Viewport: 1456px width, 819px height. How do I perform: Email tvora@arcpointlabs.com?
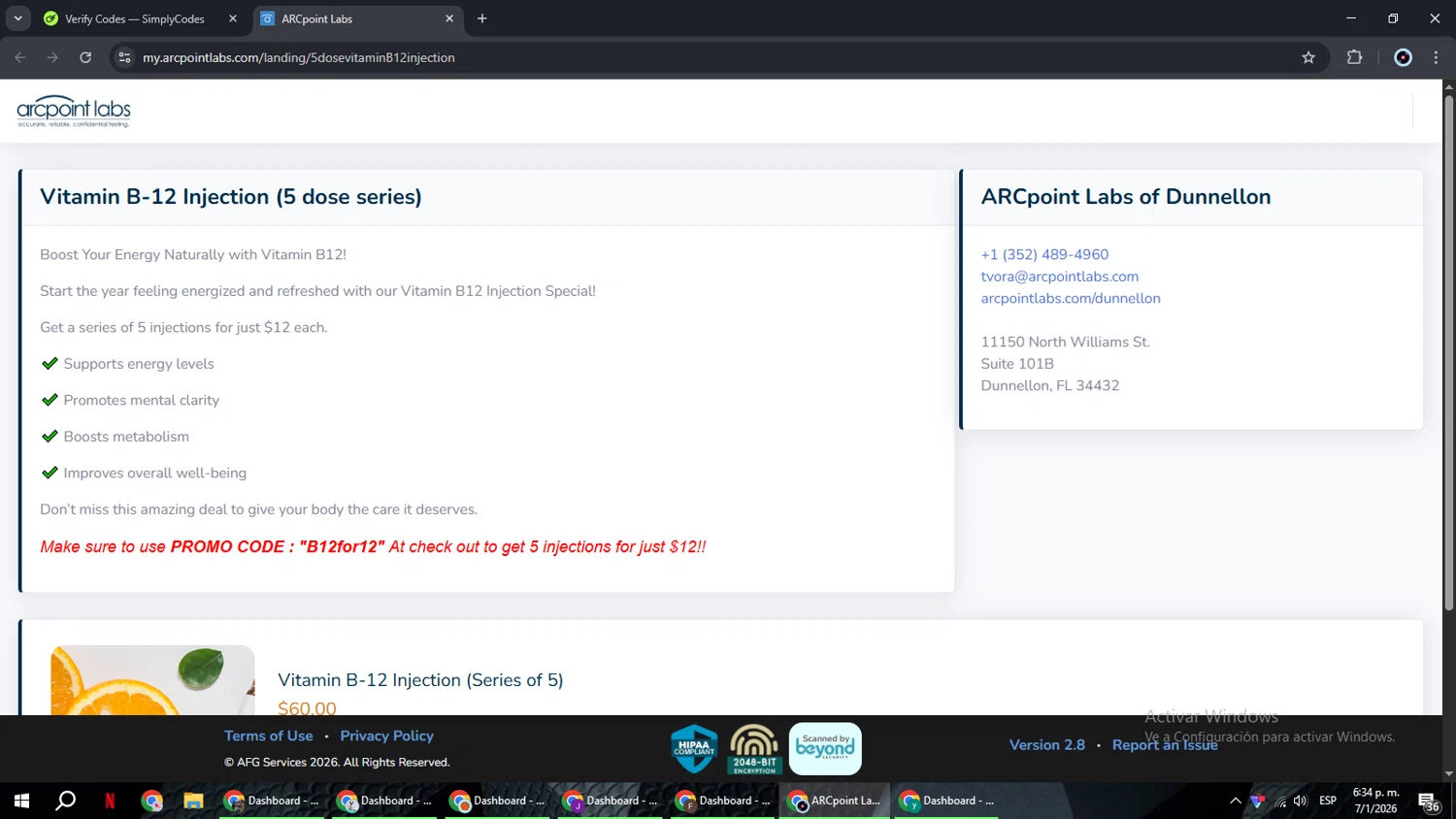pos(1060,277)
